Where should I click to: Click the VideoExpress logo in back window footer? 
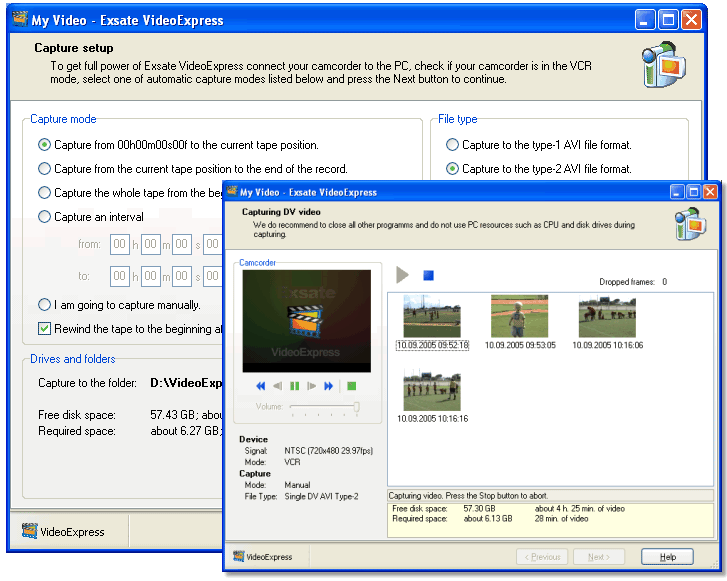(64, 531)
